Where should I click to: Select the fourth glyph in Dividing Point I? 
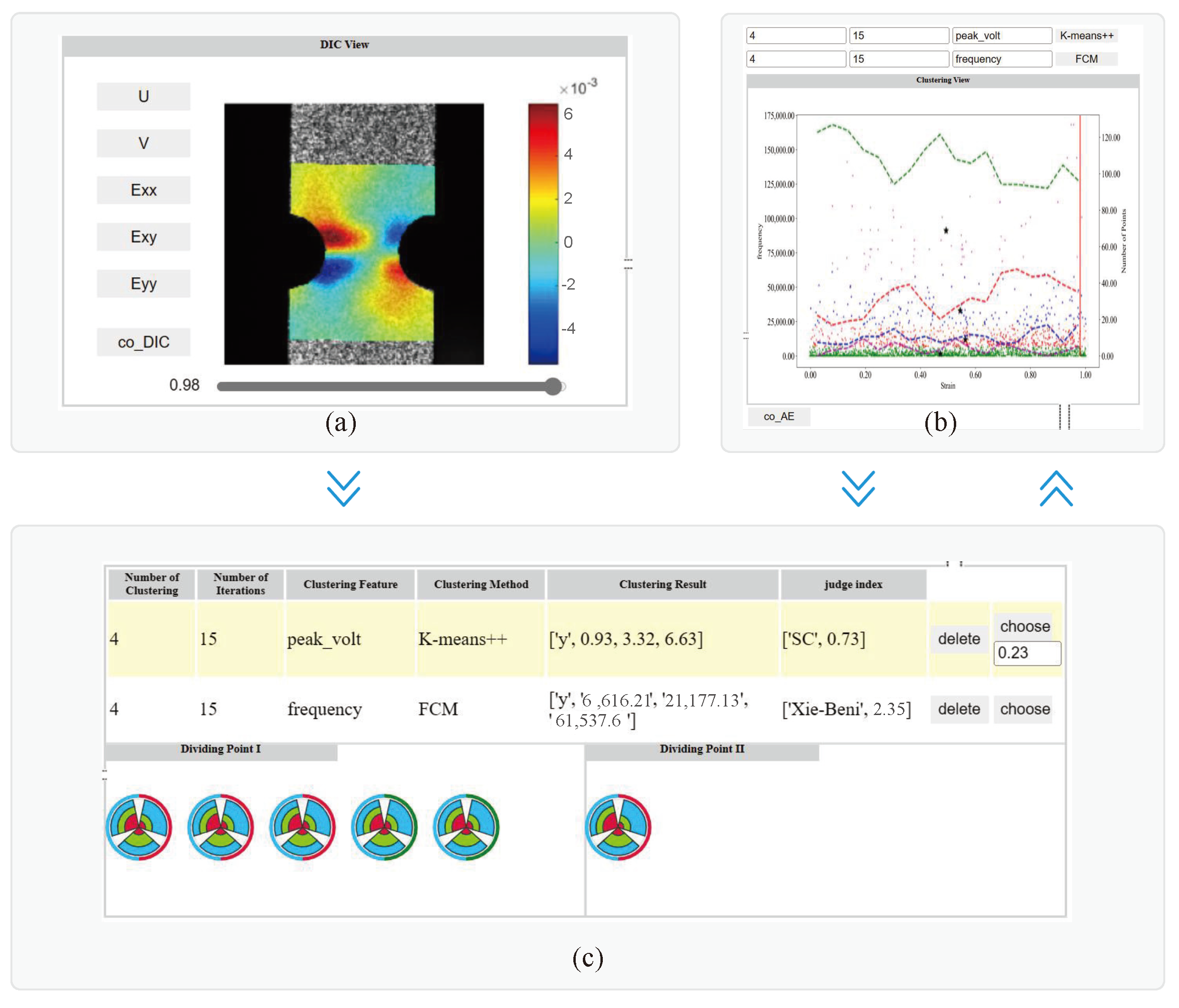click(x=384, y=826)
